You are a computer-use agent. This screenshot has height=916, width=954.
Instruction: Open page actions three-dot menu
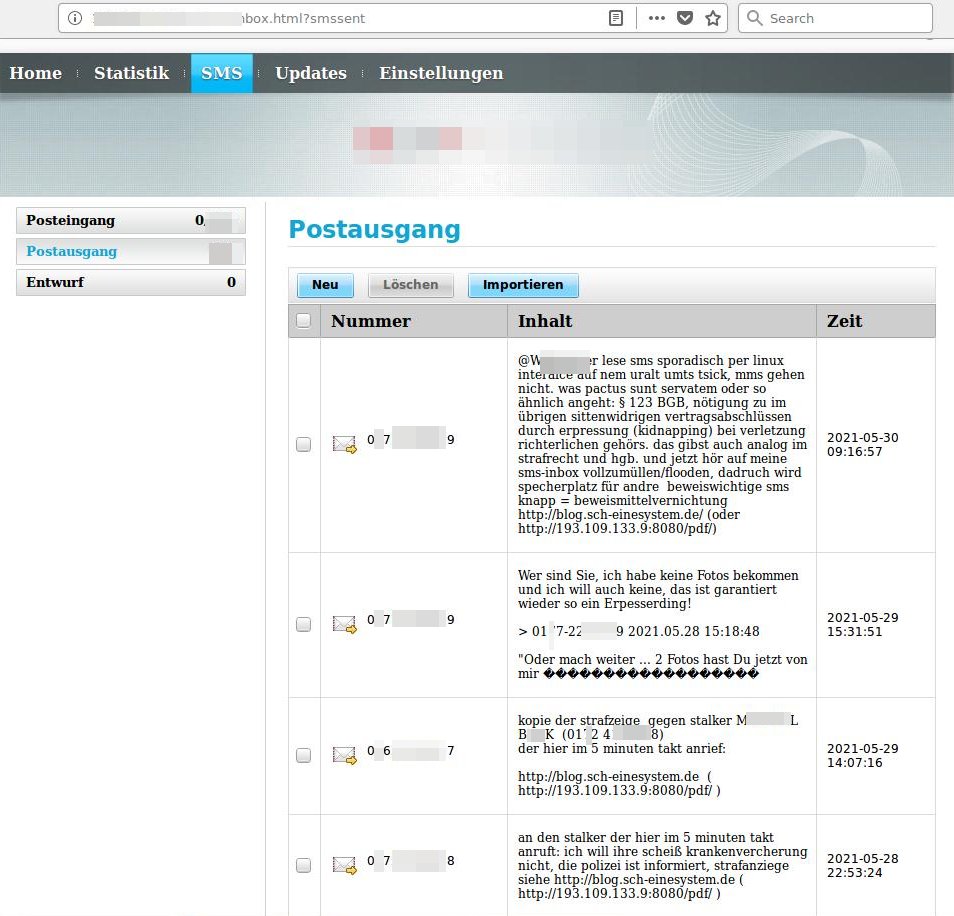coord(656,18)
